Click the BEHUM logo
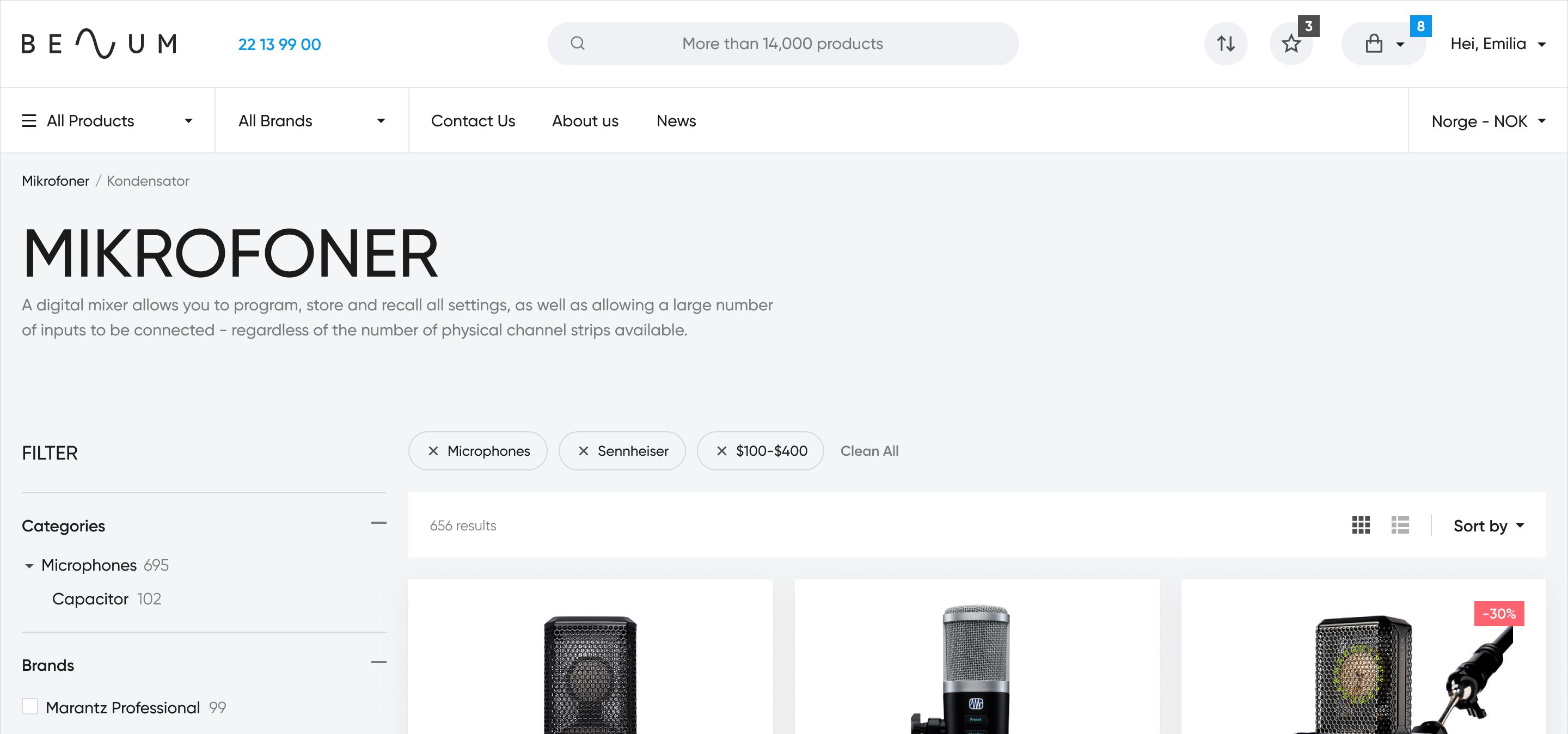This screenshot has height=734, width=1568. pos(99,44)
